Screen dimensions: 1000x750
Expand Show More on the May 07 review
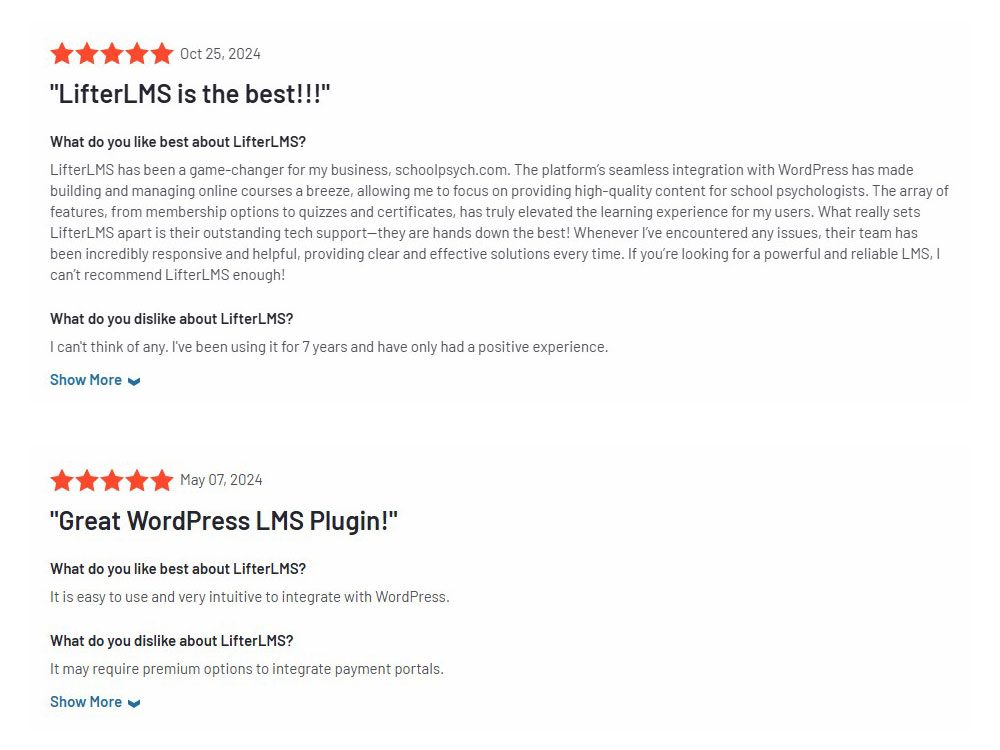[95, 702]
